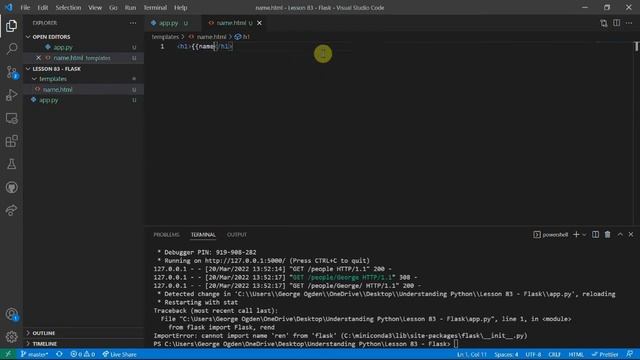
Task: Open the Extensions view
Action: coord(11,141)
